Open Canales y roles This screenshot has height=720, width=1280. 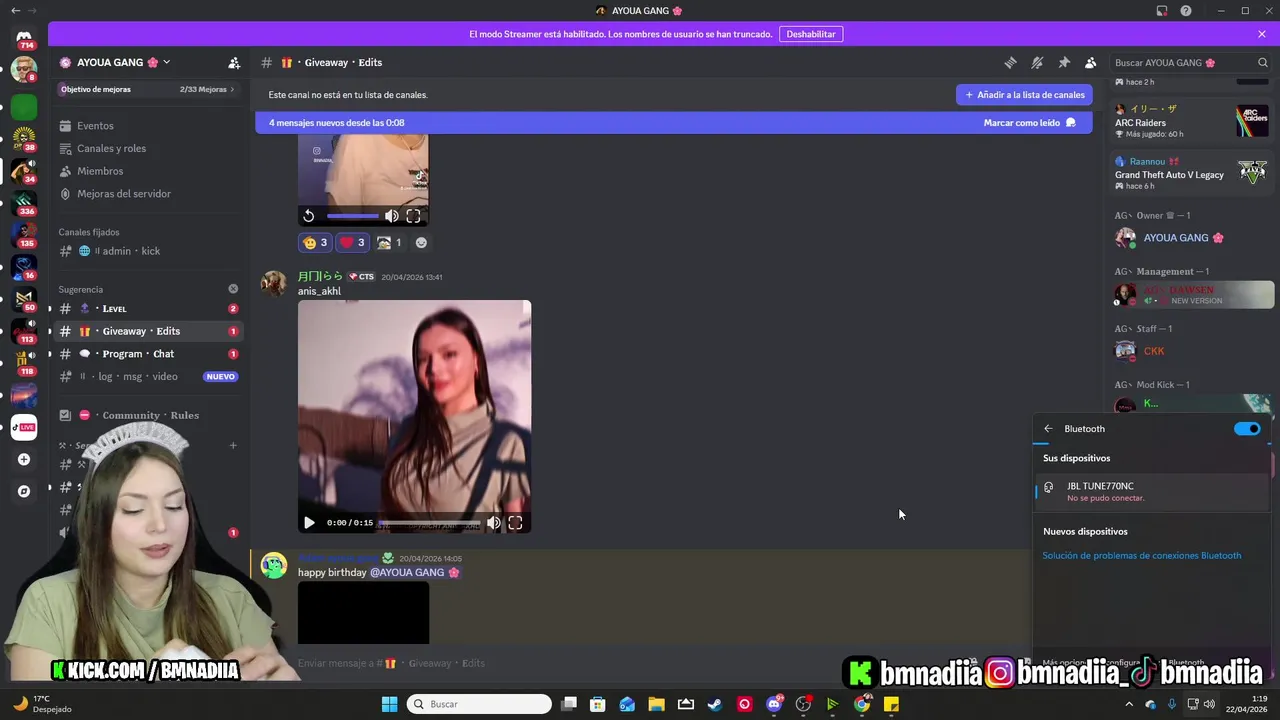pyautogui.click(x=148, y=148)
